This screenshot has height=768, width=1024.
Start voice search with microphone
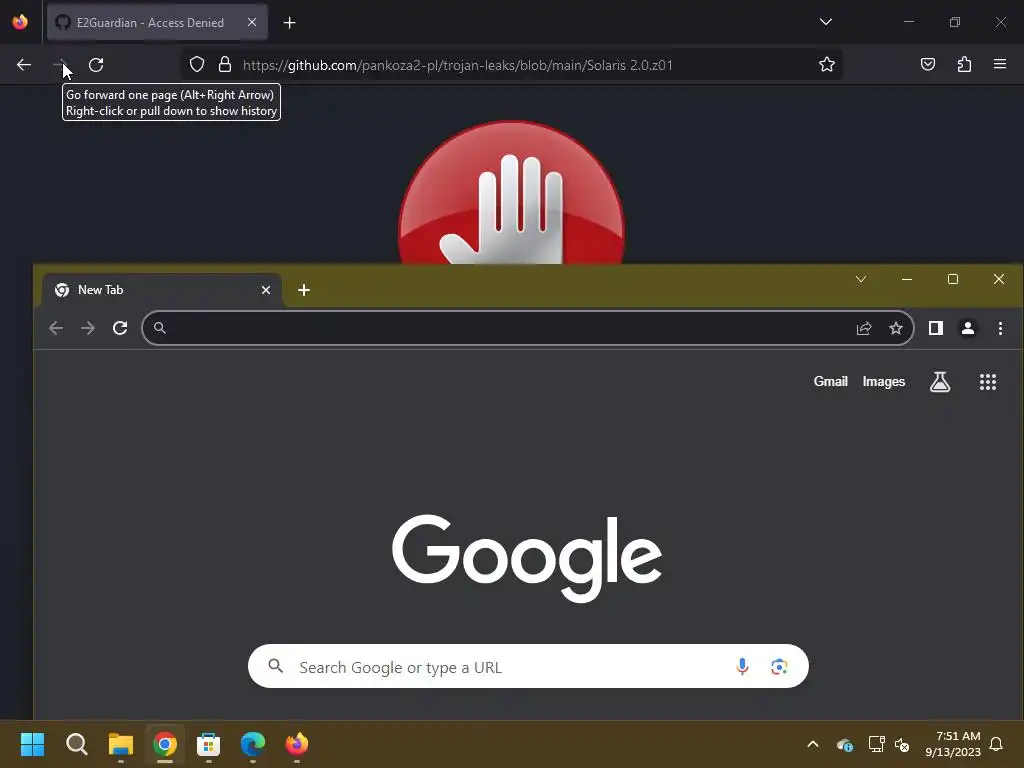point(742,666)
